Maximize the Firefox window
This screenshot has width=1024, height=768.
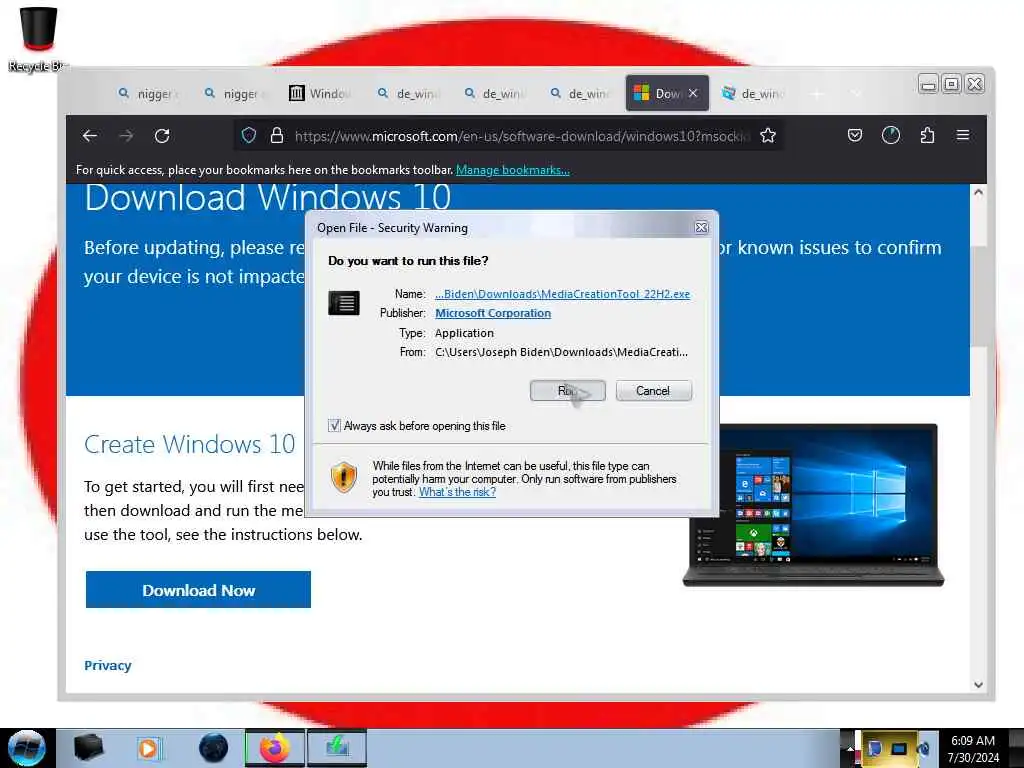coord(952,84)
